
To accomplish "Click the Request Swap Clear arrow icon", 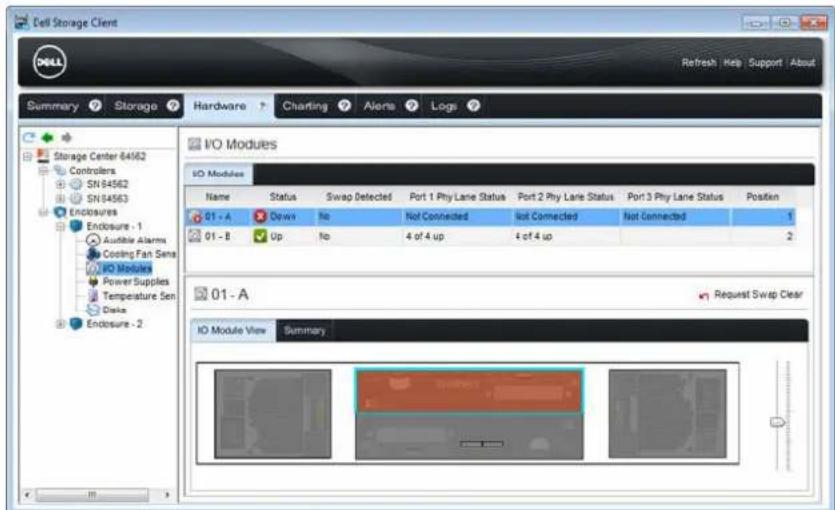I will pyautogui.click(x=704, y=295).
